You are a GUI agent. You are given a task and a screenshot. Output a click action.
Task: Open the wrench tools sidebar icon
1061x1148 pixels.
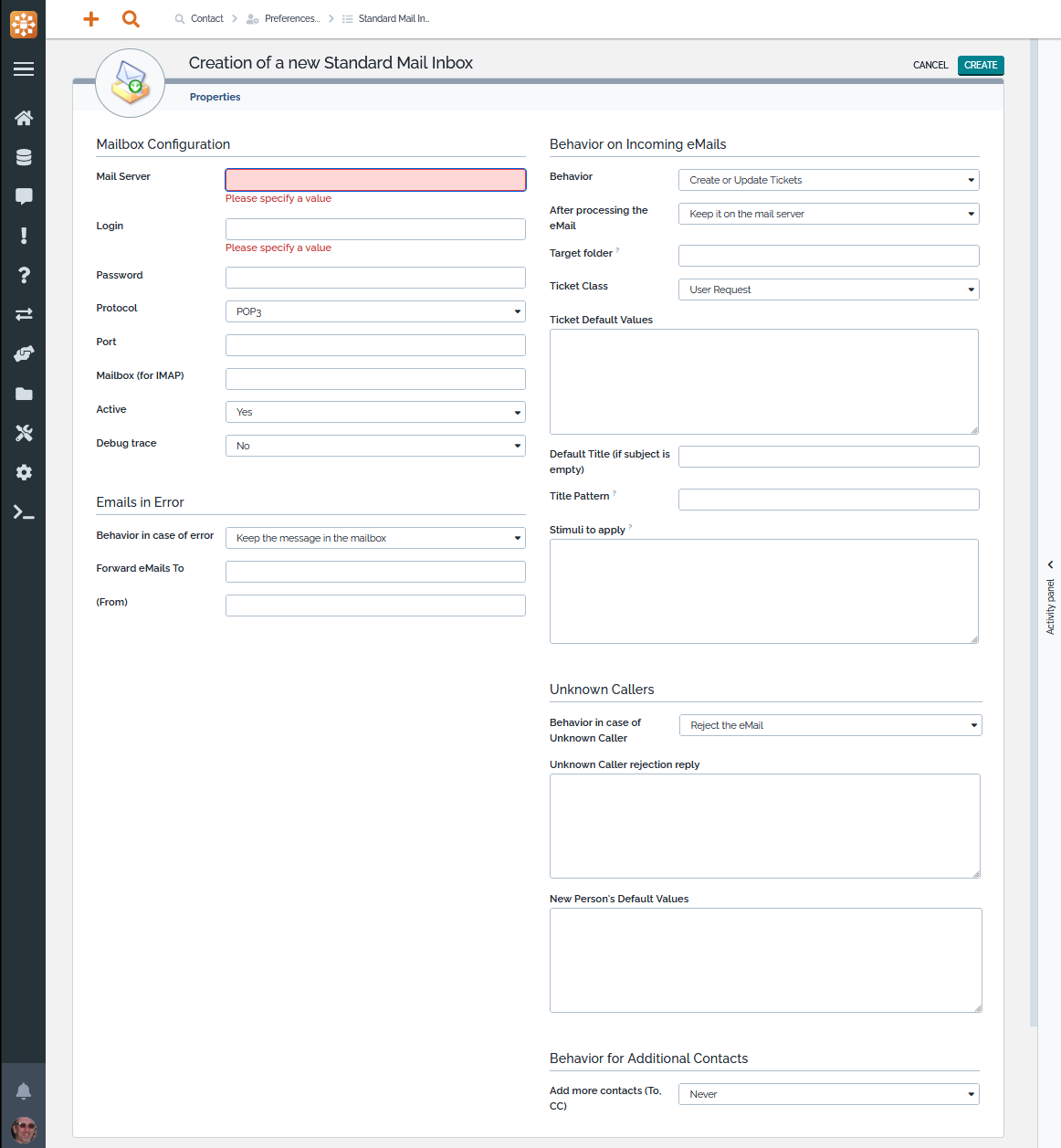tap(24, 433)
